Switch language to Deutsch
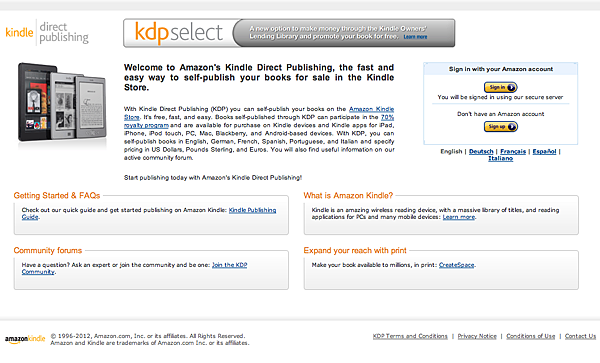The width and height of the screenshot is (600, 363). coord(481,151)
